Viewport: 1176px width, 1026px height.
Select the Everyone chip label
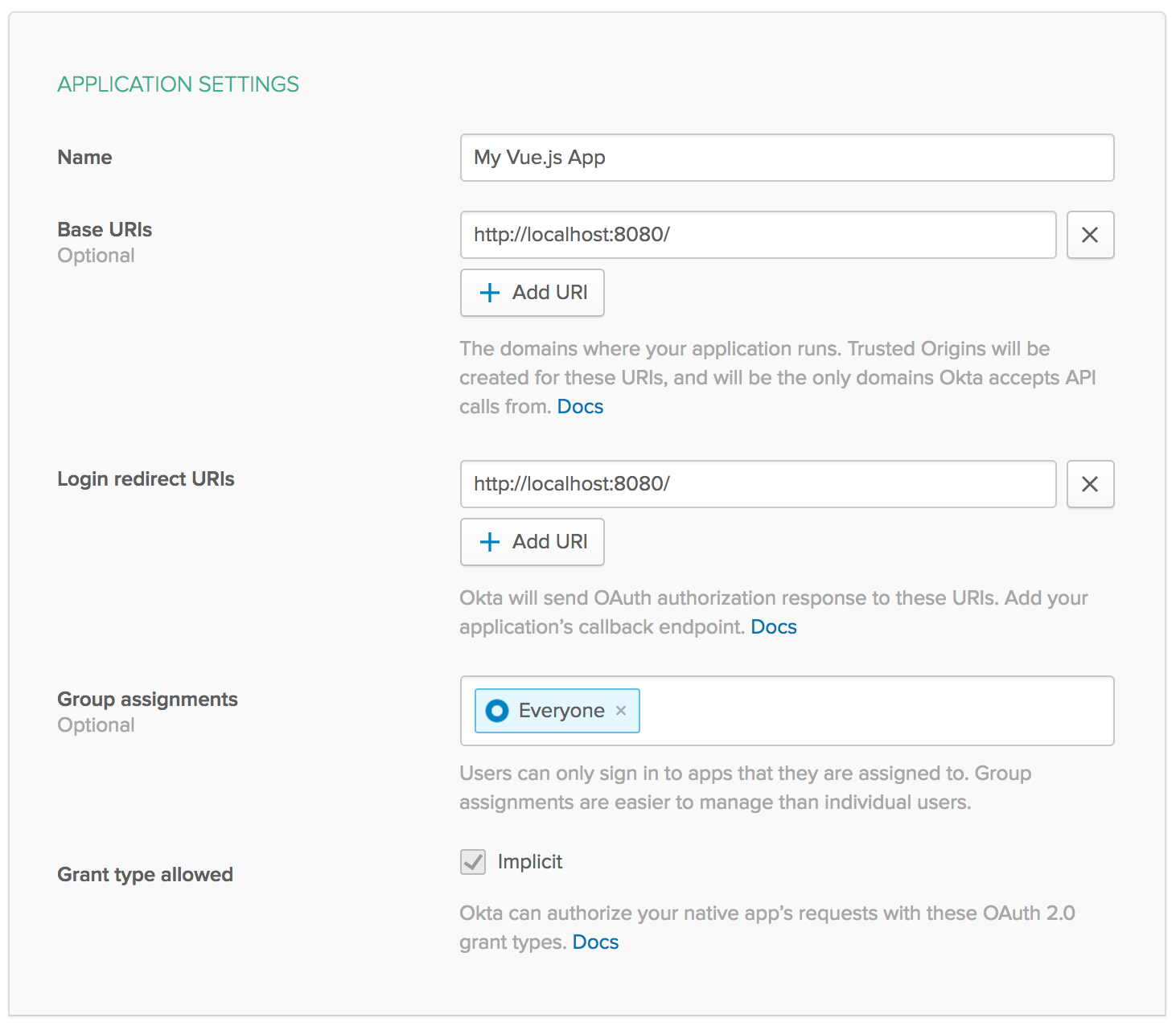[x=561, y=711]
